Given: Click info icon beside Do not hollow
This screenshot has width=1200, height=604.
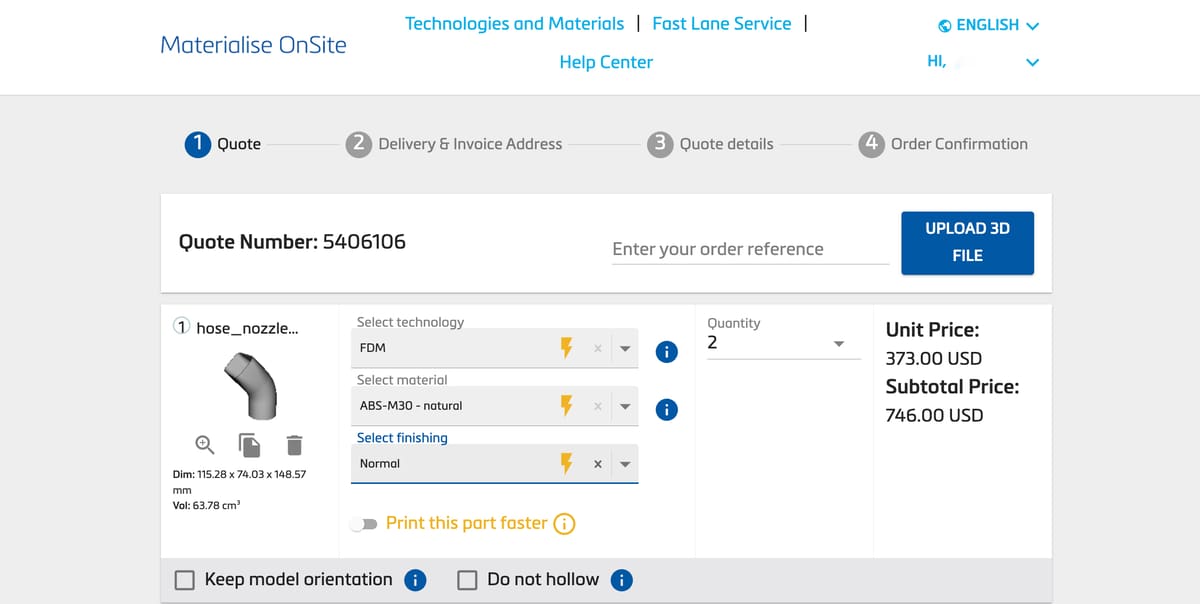Looking at the screenshot, I should (621, 580).
